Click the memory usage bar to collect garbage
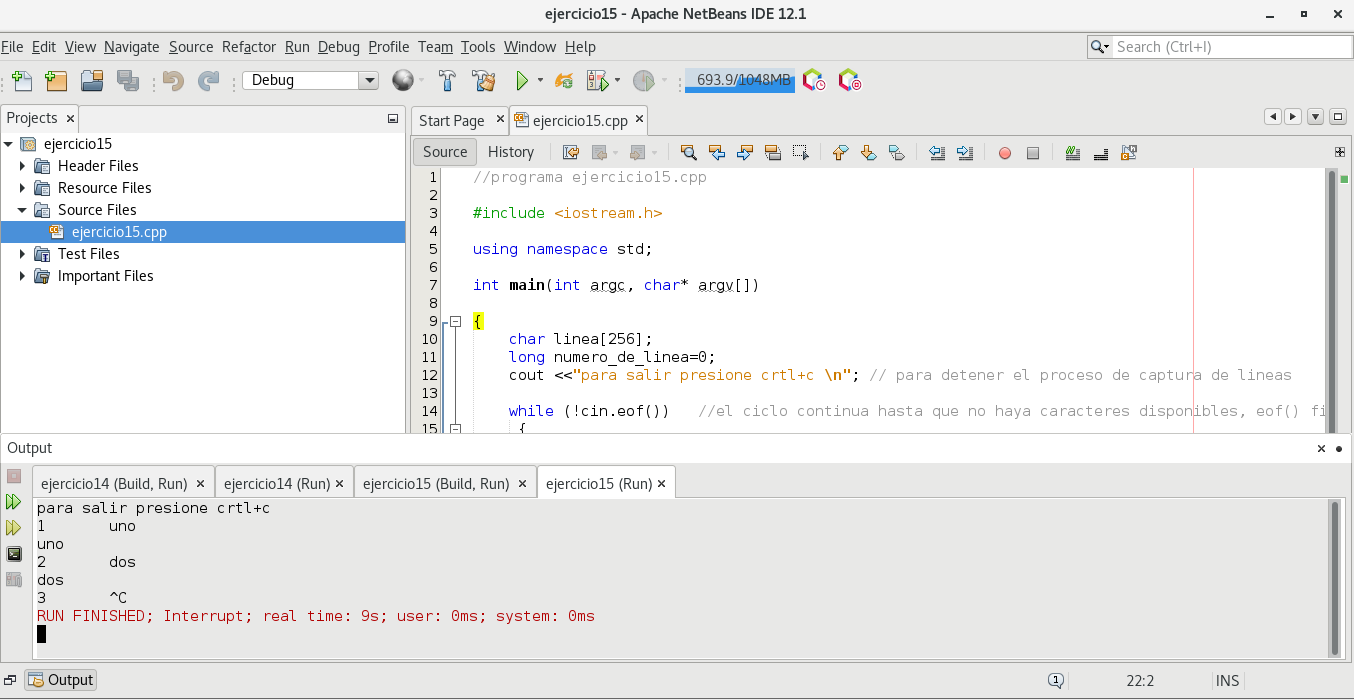The height and width of the screenshot is (700, 1354). [739, 81]
